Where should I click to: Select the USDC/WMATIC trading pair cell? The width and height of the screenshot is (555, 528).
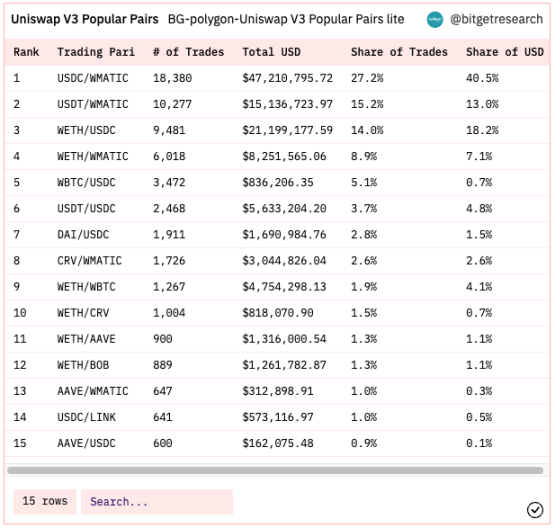(x=93, y=78)
